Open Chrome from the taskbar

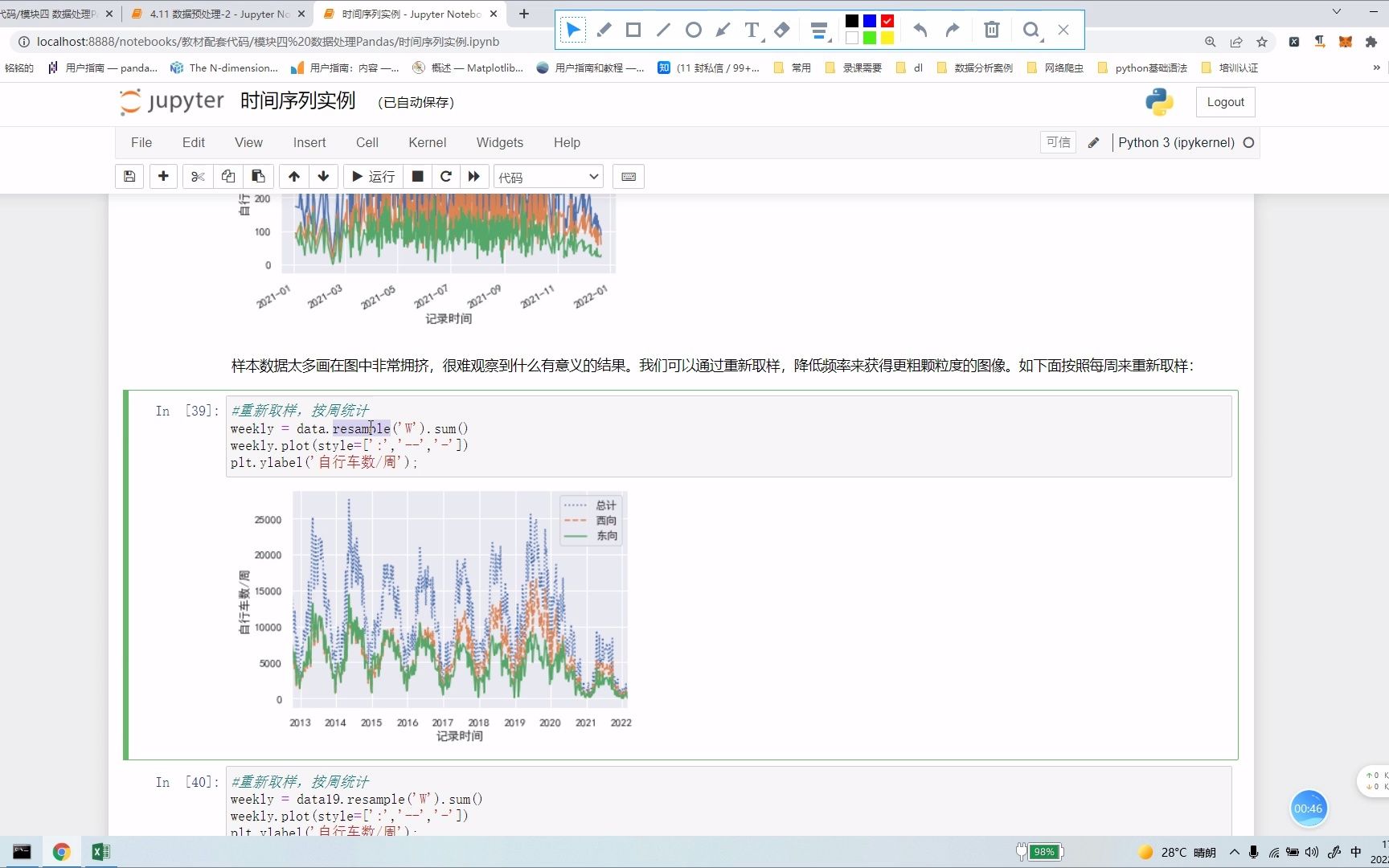click(61, 852)
